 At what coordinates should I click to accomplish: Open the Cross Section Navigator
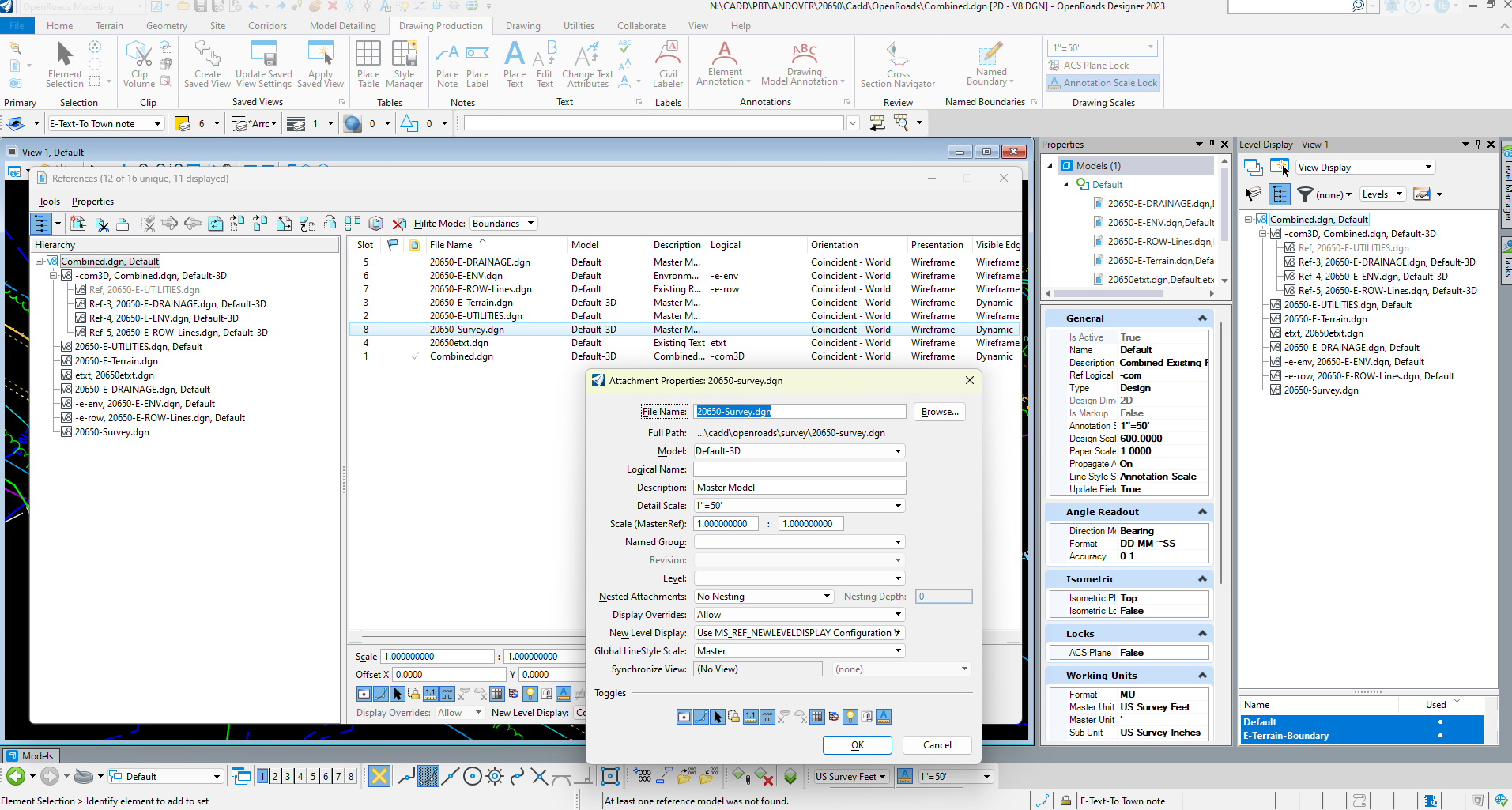pyautogui.click(x=897, y=63)
